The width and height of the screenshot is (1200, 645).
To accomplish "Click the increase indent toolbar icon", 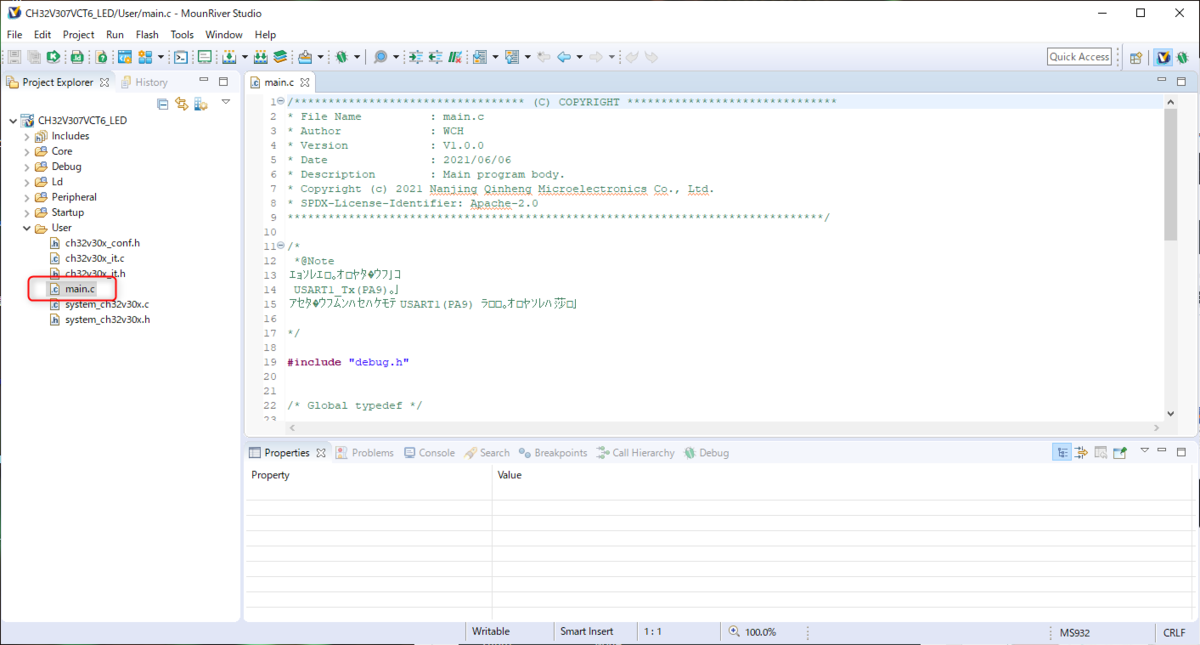I will pos(415,57).
